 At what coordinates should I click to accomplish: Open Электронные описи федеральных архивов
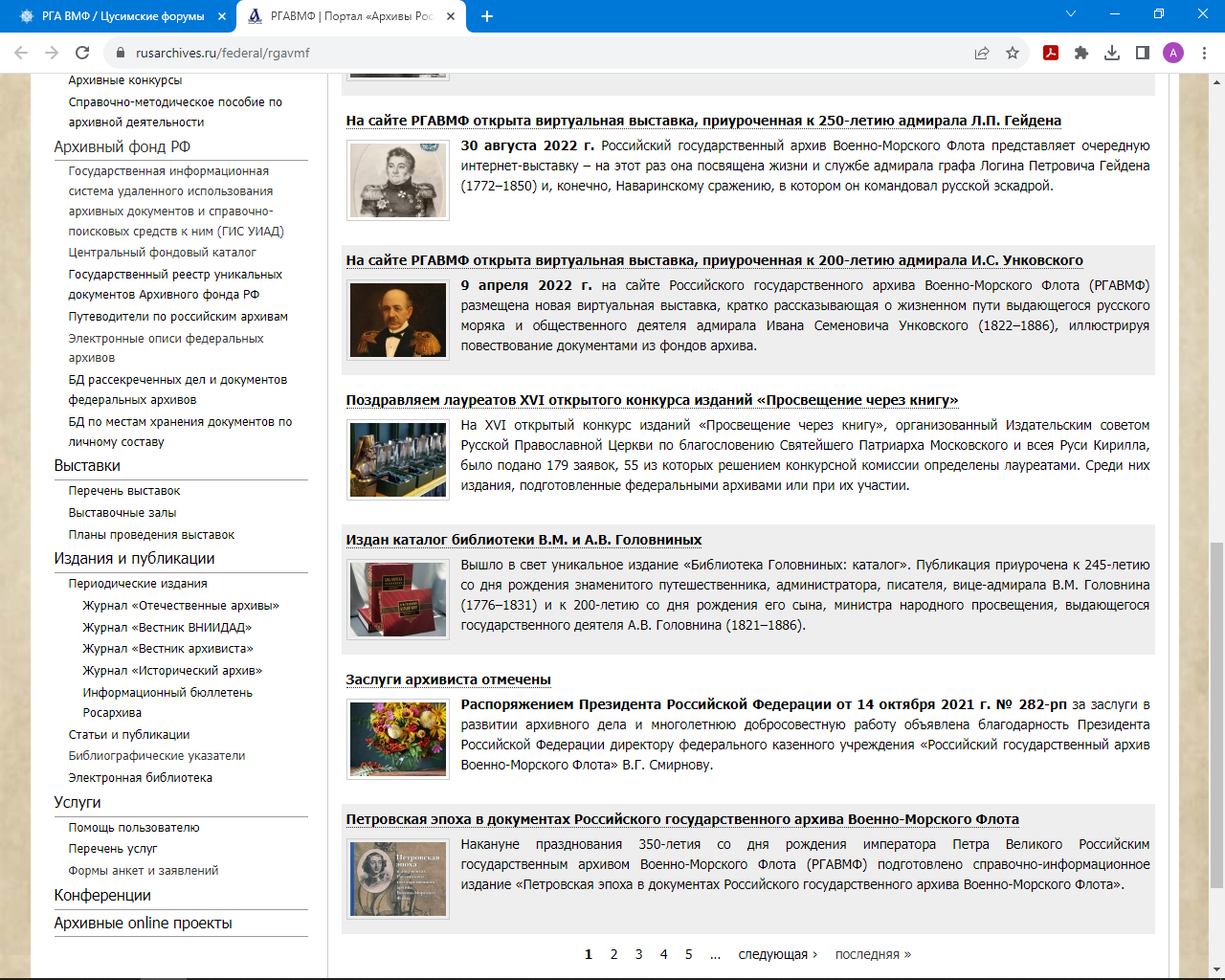click(x=166, y=348)
